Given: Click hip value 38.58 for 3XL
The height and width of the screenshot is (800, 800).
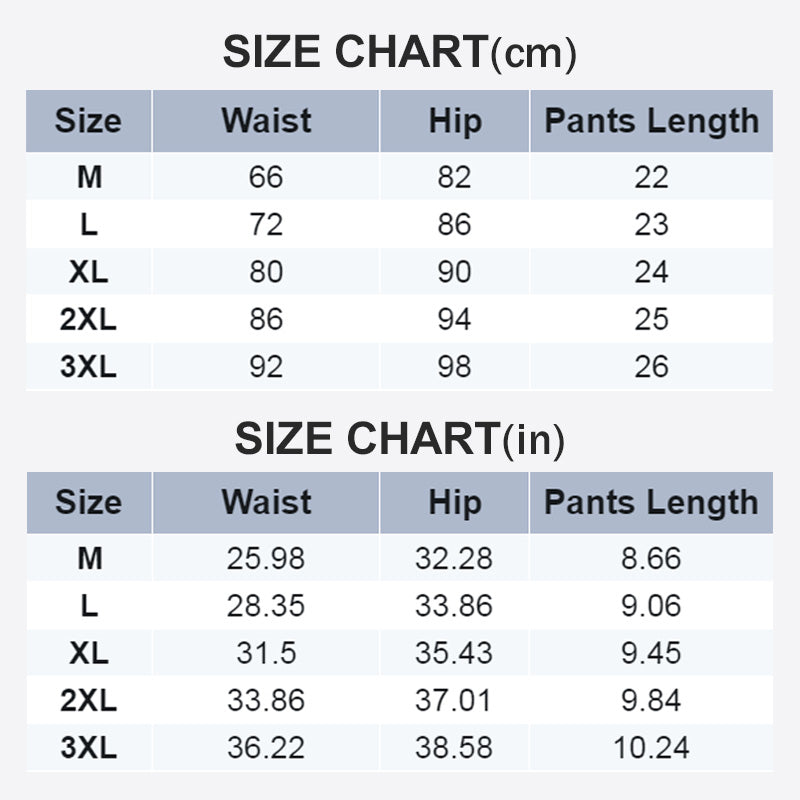Looking at the screenshot, I should (454, 748).
